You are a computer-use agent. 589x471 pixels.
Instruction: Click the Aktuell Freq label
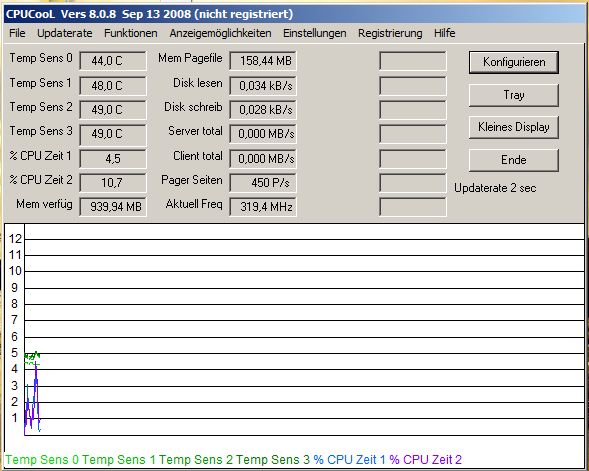coord(194,204)
